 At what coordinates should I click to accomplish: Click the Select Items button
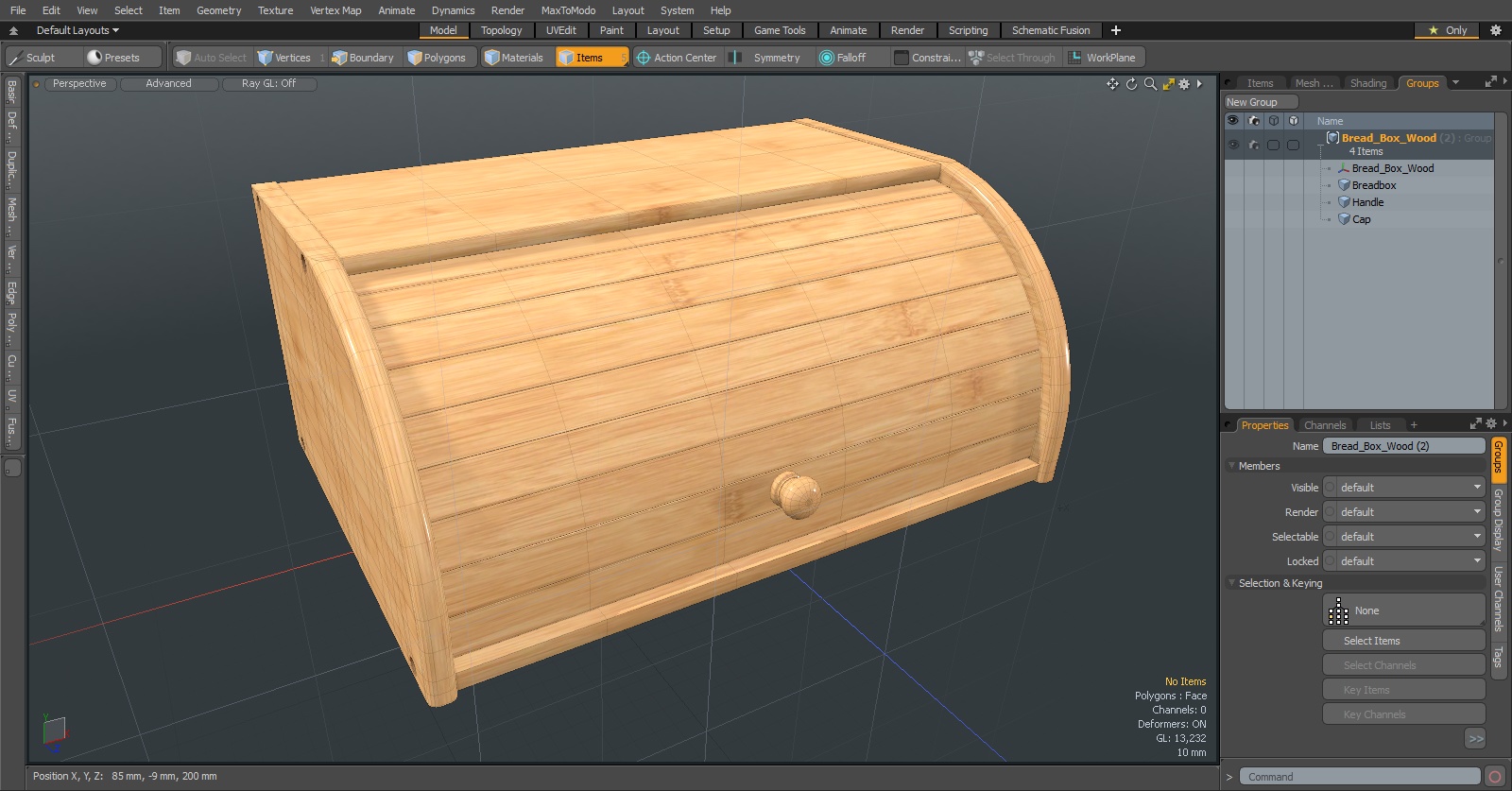pyautogui.click(x=1404, y=641)
